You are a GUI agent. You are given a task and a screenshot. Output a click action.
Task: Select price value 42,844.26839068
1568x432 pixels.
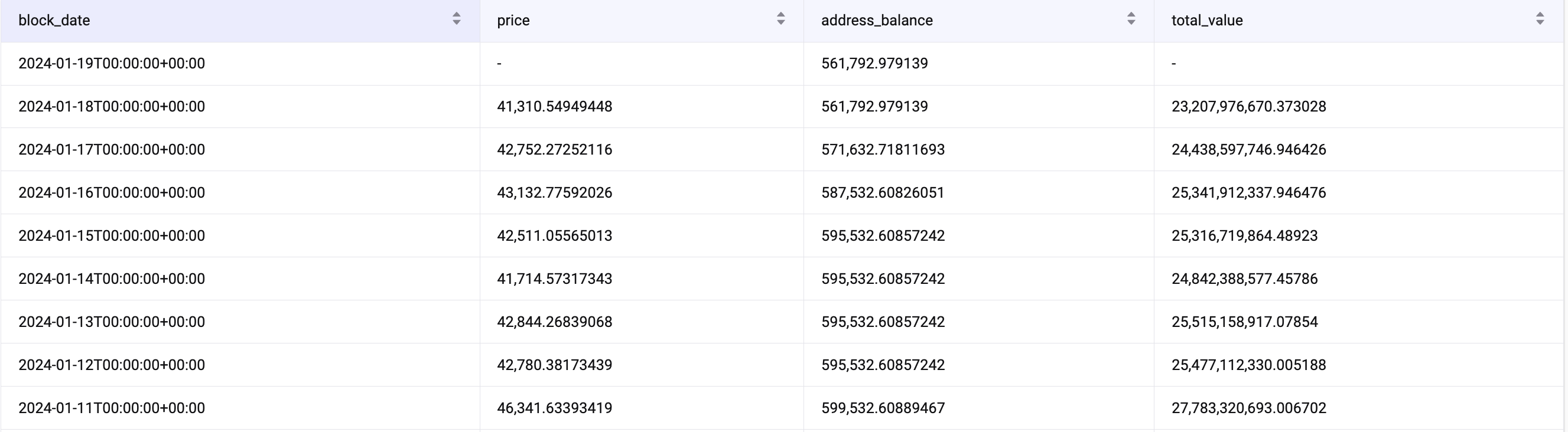555,322
